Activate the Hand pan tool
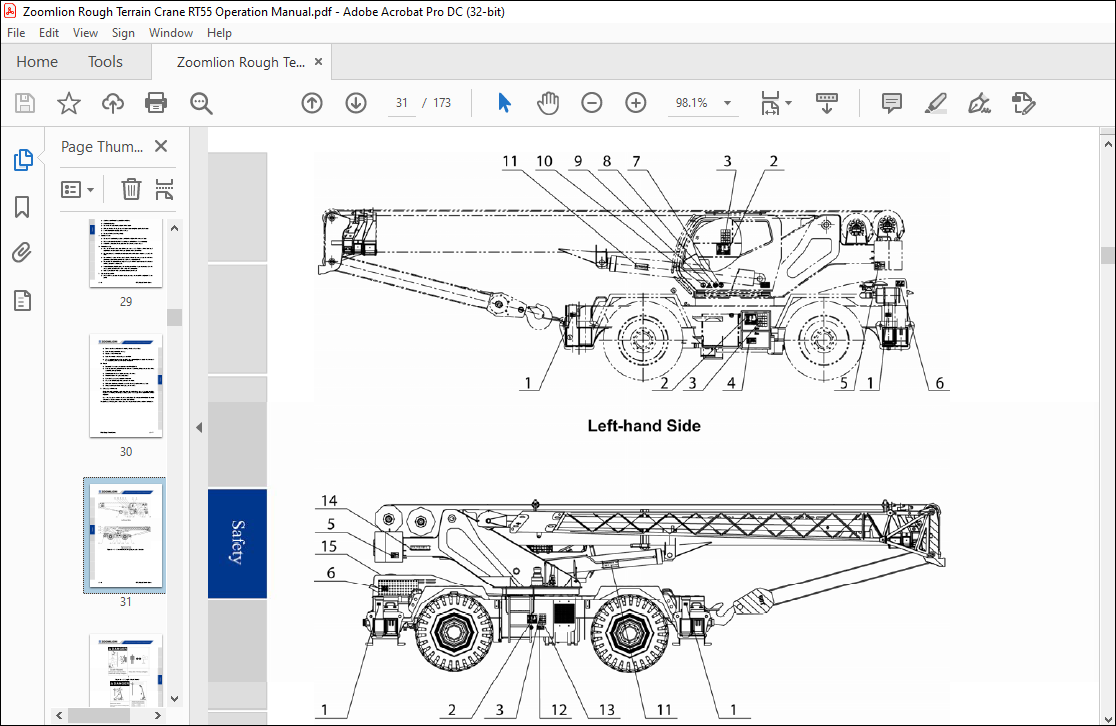Viewport: 1116px width, 726px height. (548, 103)
